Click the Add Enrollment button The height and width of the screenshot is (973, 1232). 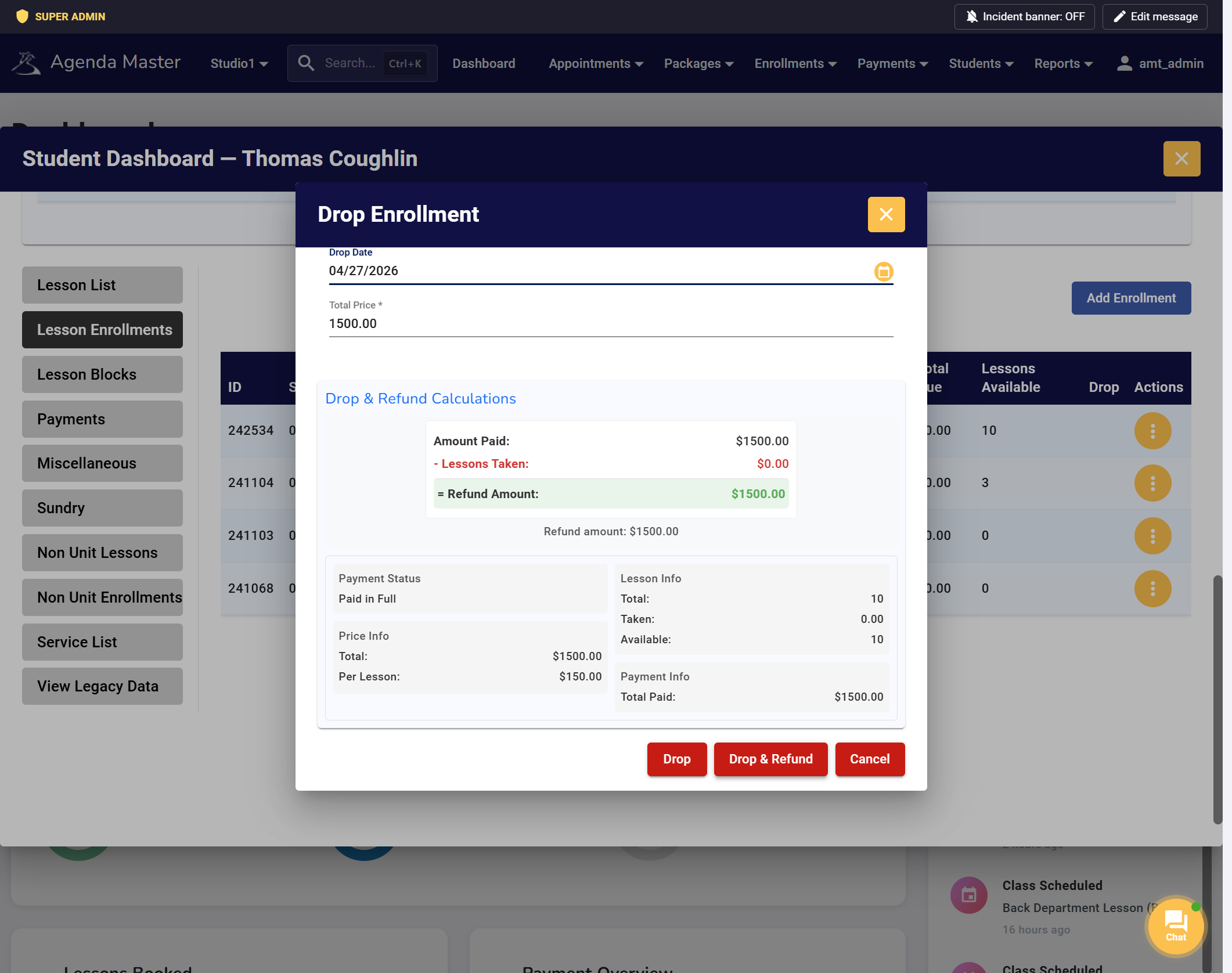[1131, 298]
